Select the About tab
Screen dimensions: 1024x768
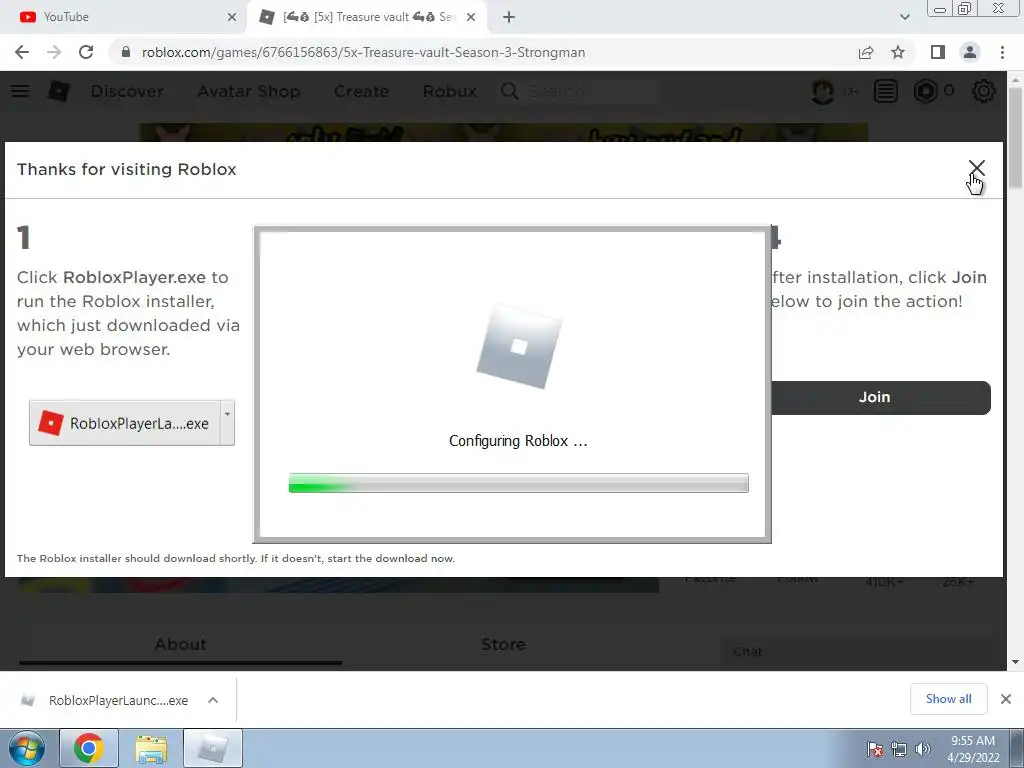[180, 645]
